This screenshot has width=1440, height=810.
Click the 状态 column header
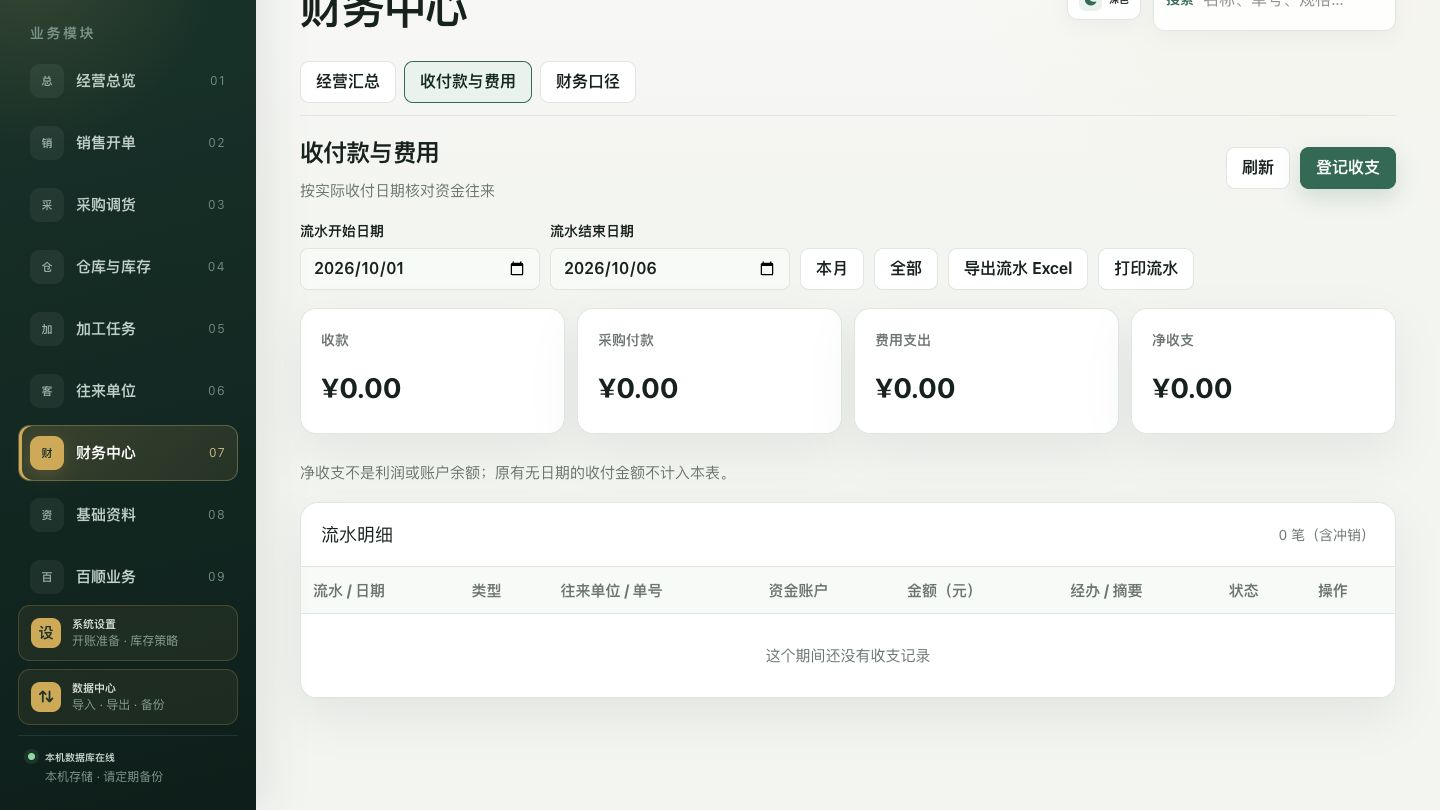[x=1244, y=591]
